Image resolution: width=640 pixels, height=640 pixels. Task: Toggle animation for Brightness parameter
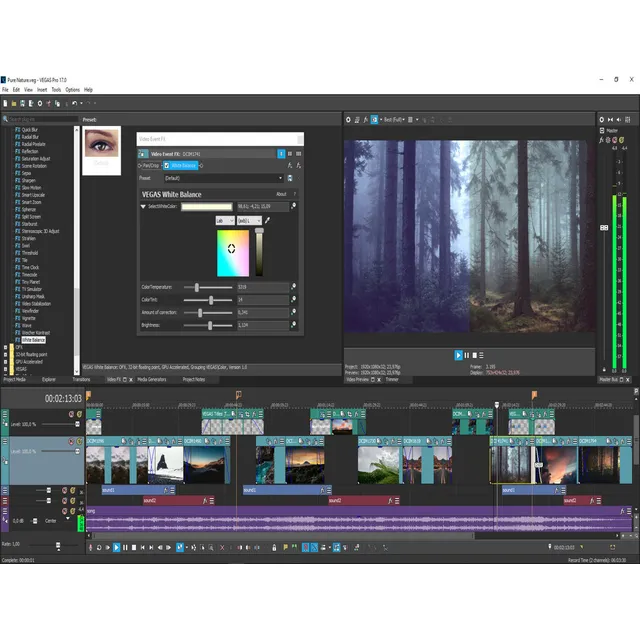tap(293, 325)
